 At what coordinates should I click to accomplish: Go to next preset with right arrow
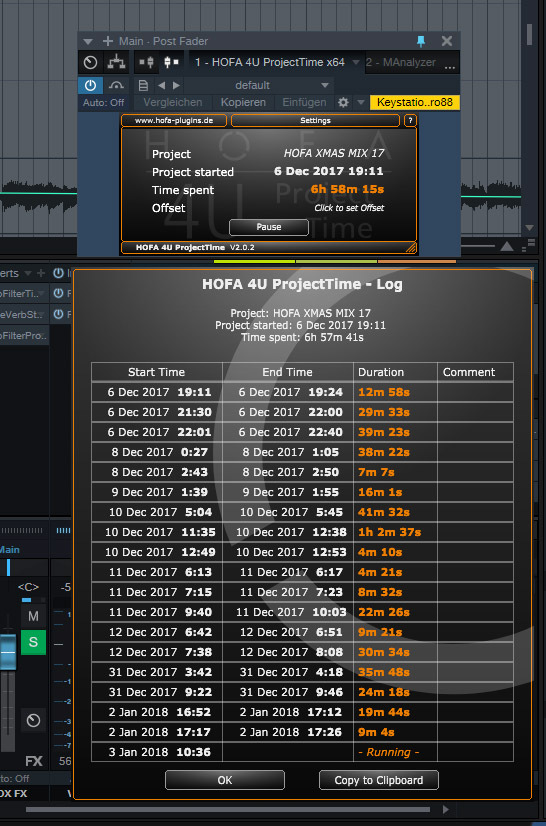[176, 85]
